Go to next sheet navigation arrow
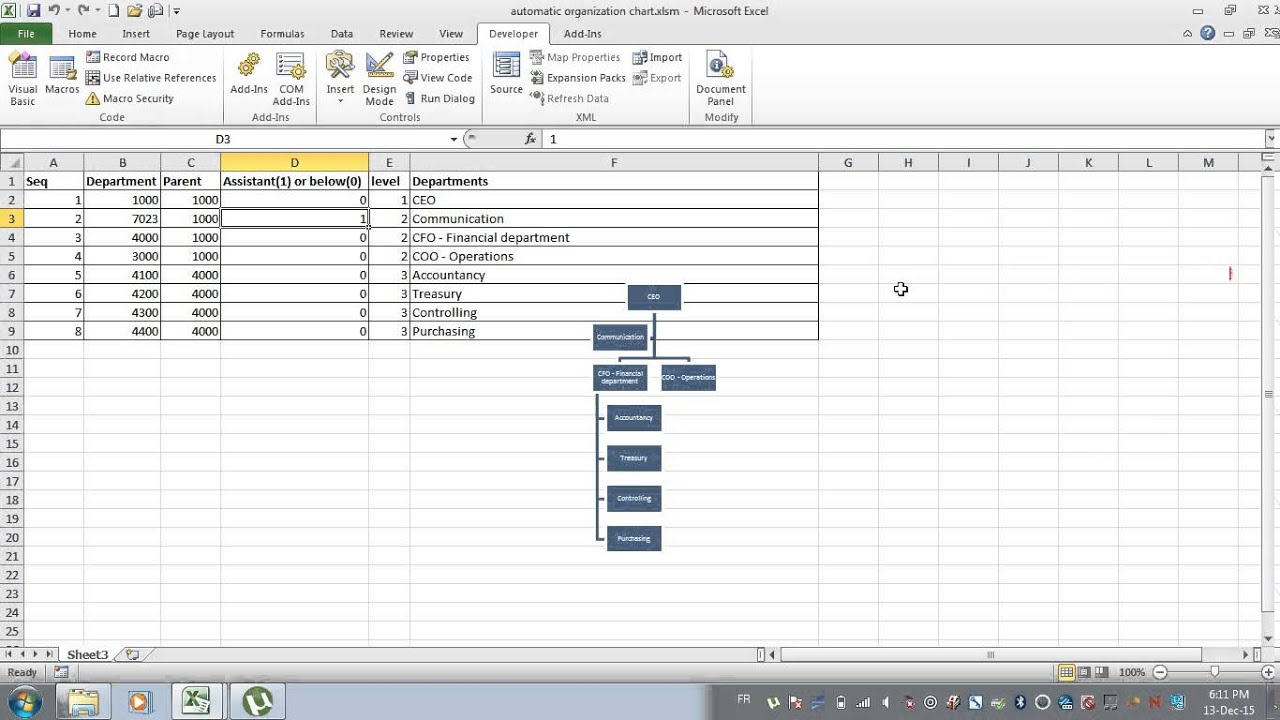The width and height of the screenshot is (1280, 720). pyautogui.click(x=35, y=655)
